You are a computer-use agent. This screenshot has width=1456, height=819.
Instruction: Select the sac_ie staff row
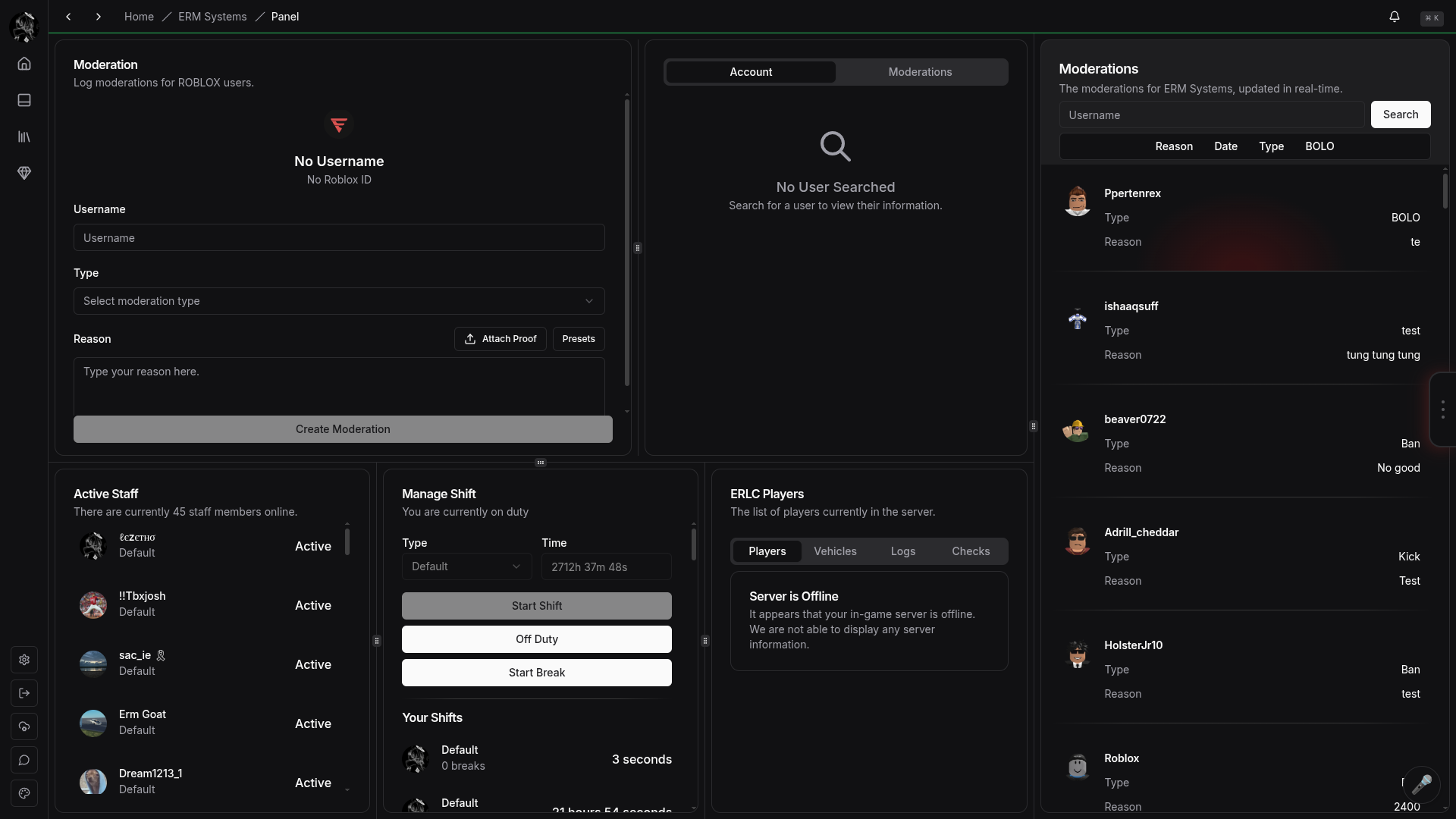(x=206, y=664)
